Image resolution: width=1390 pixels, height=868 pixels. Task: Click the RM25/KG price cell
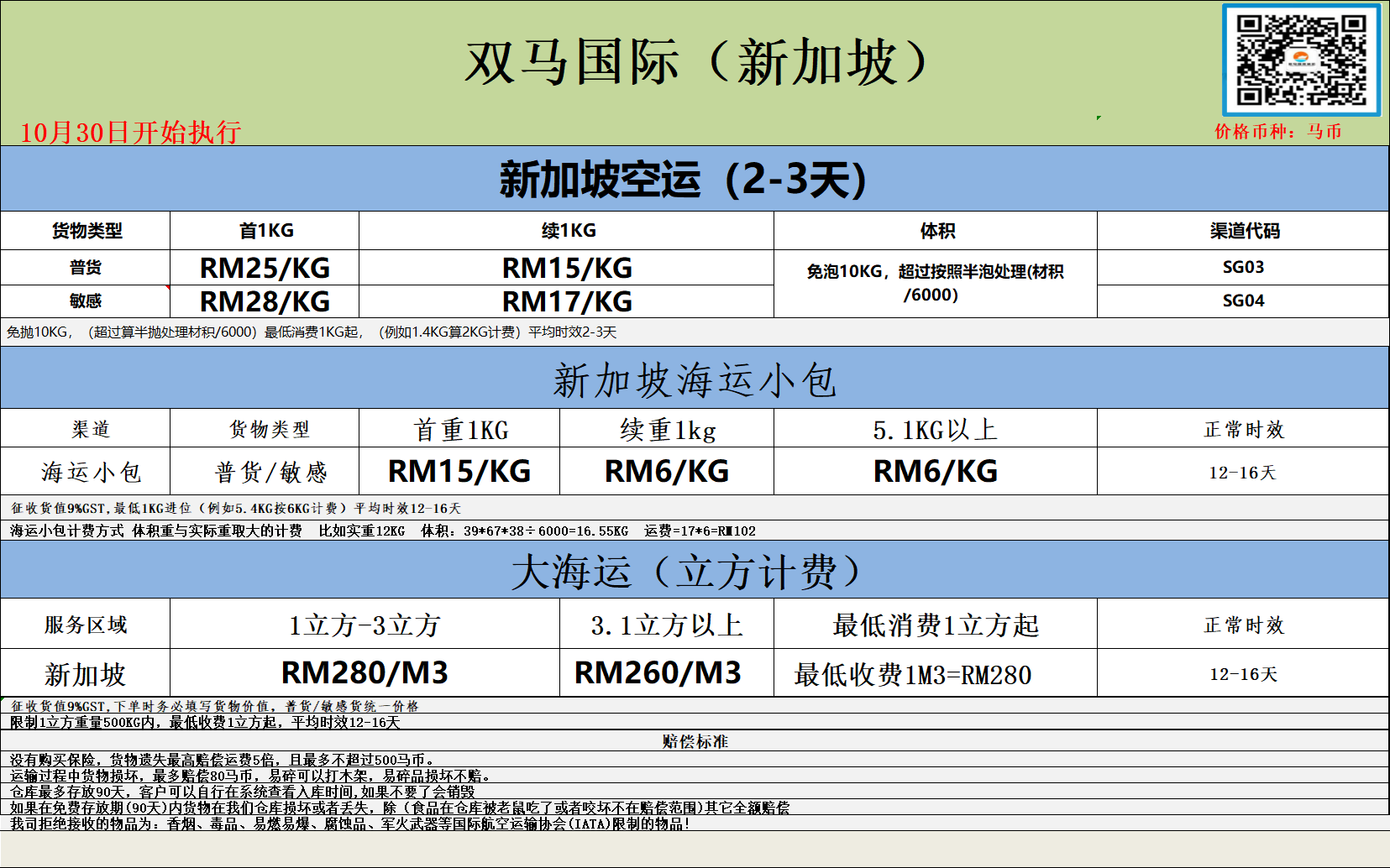pyautogui.click(x=264, y=269)
